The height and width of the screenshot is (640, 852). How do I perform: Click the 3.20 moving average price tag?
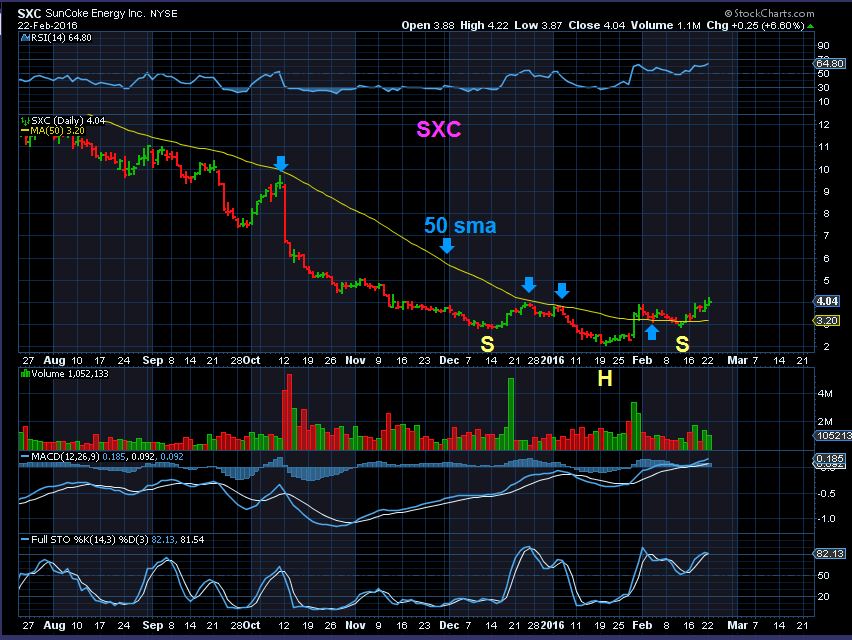tap(828, 321)
